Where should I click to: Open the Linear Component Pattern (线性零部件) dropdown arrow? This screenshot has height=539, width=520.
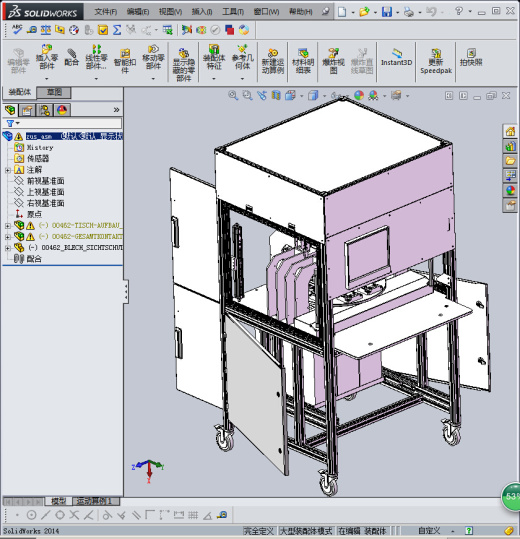[x=96, y=79]
